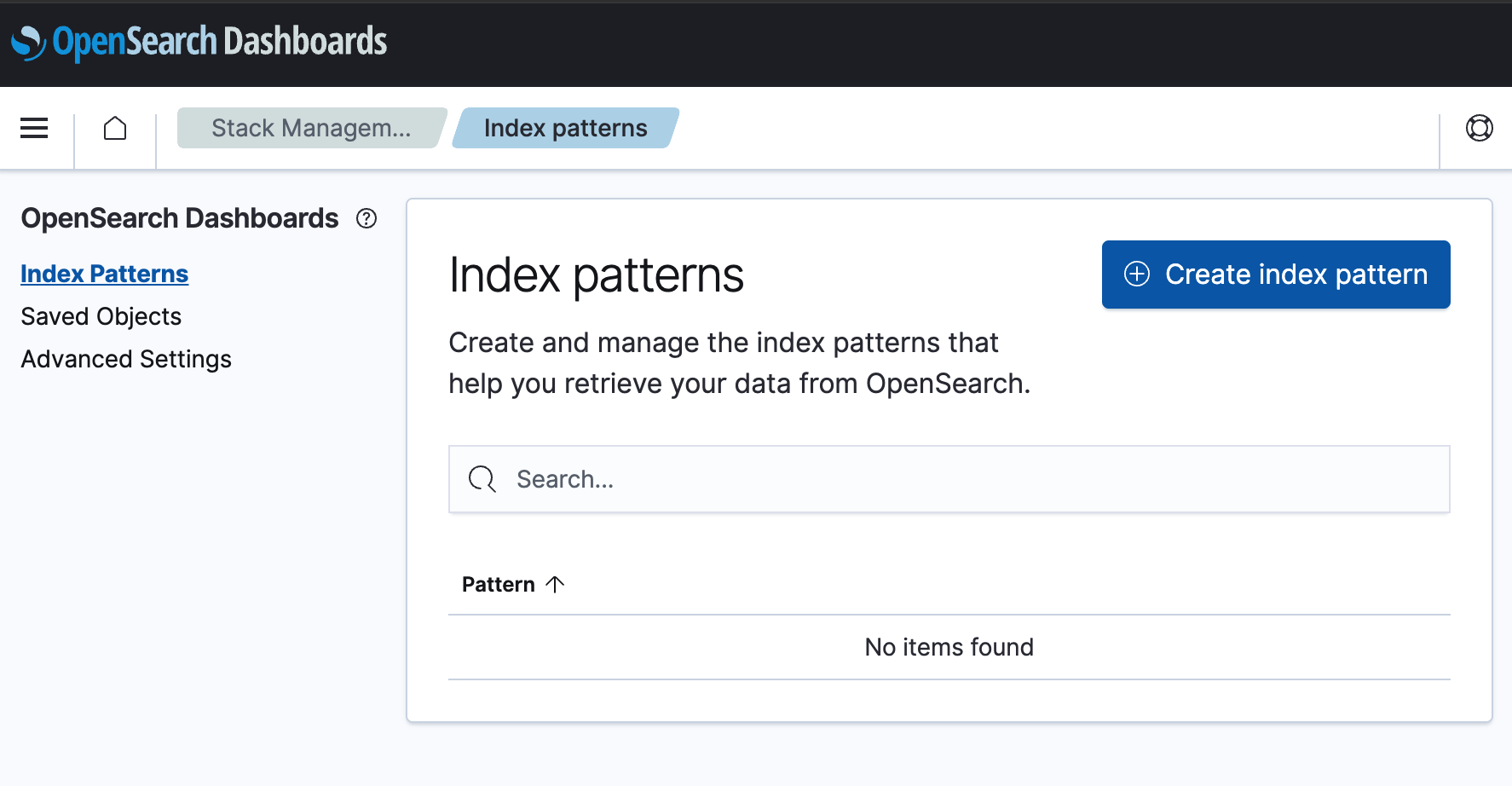The width and height of the screenshot is (1512, 786).
Task: Go to Advanced Settings in sidebar
Action: tap(126, 360)
